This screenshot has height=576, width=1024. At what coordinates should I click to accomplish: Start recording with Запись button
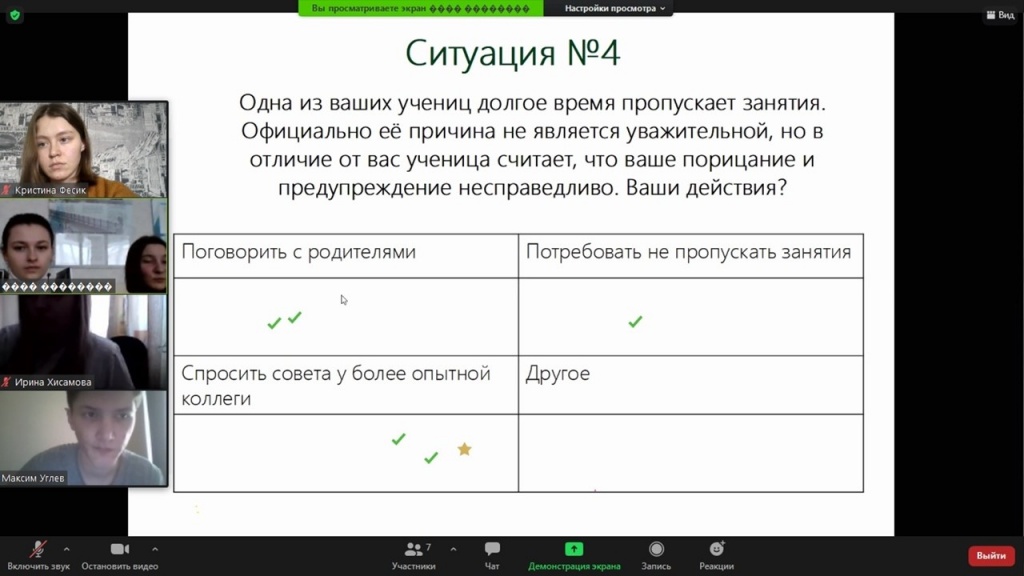point(656,554)
